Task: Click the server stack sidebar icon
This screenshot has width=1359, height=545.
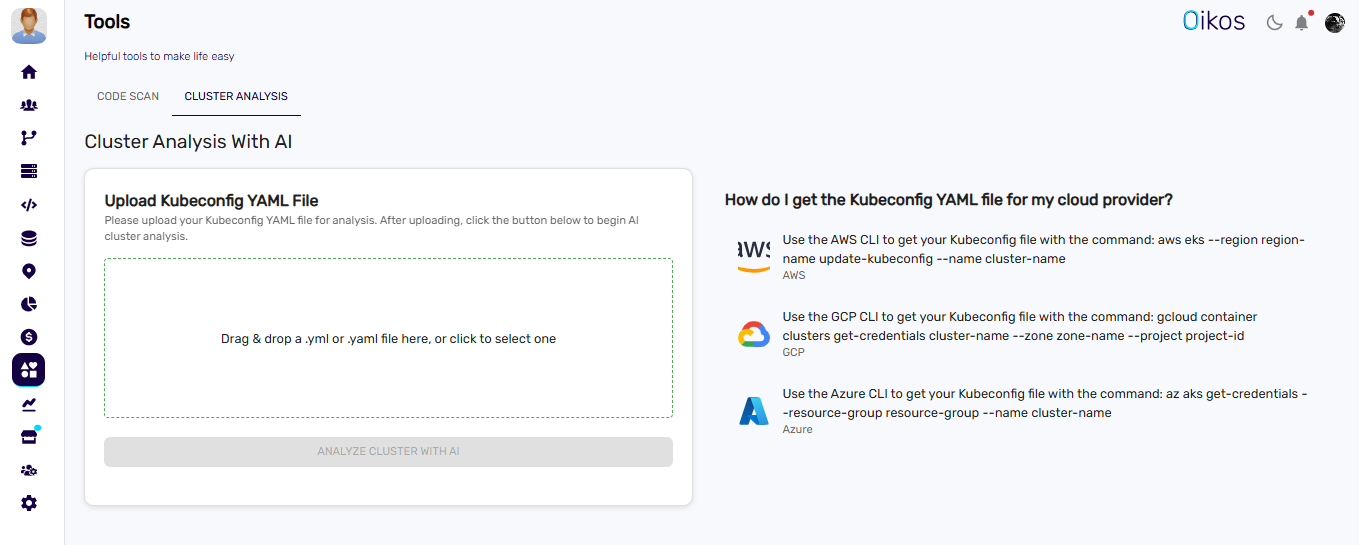Action: (29, 171)
